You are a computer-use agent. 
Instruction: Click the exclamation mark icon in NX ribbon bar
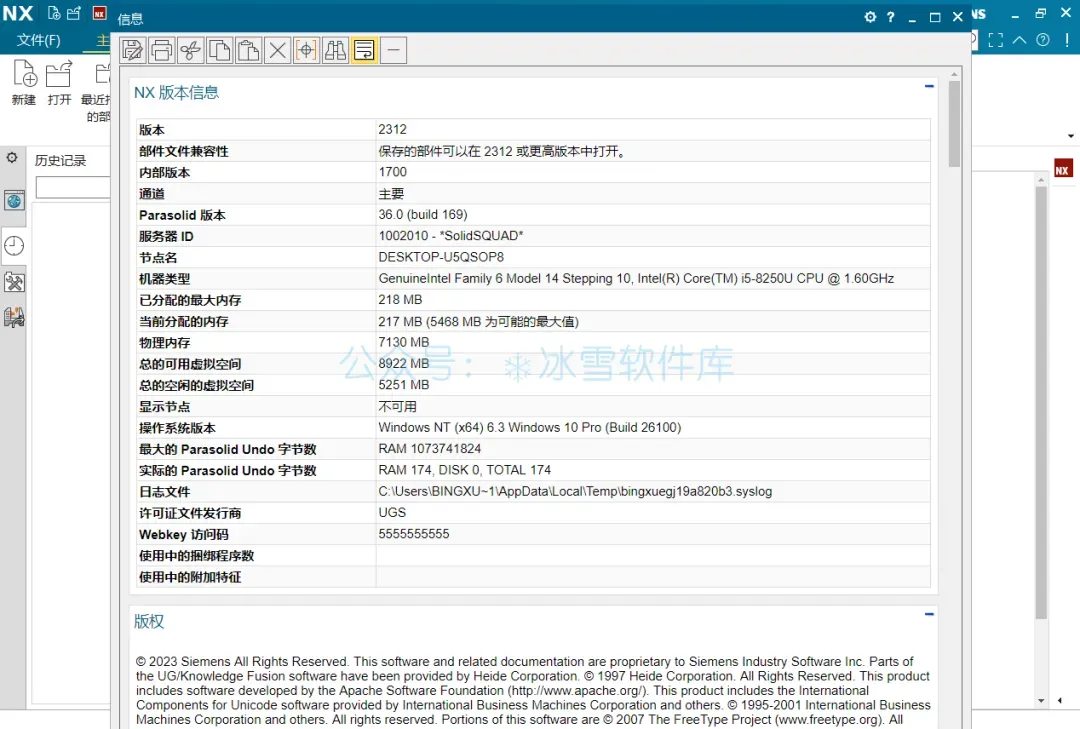click(x=1067, y=40)
